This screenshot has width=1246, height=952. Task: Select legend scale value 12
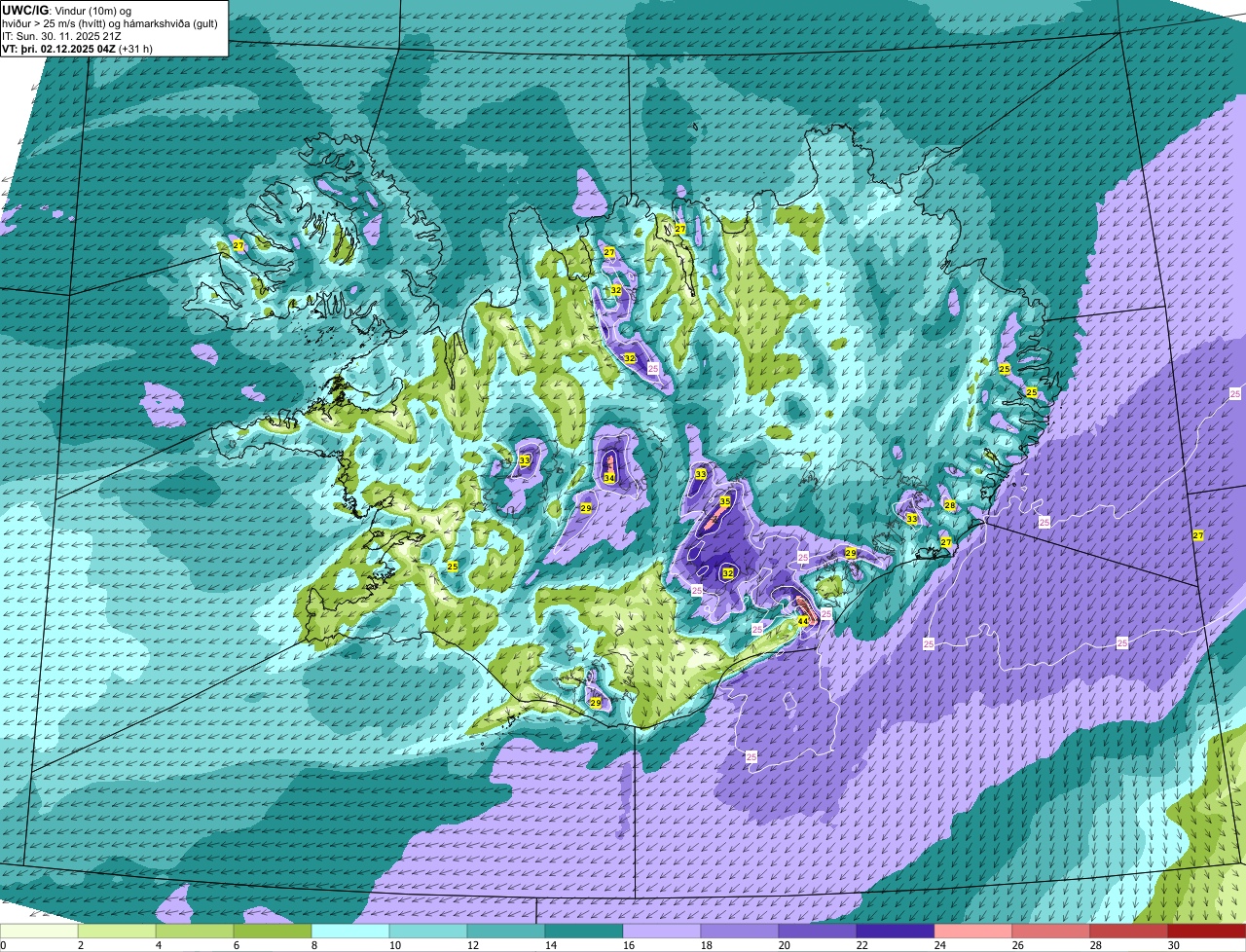(472, 945)
